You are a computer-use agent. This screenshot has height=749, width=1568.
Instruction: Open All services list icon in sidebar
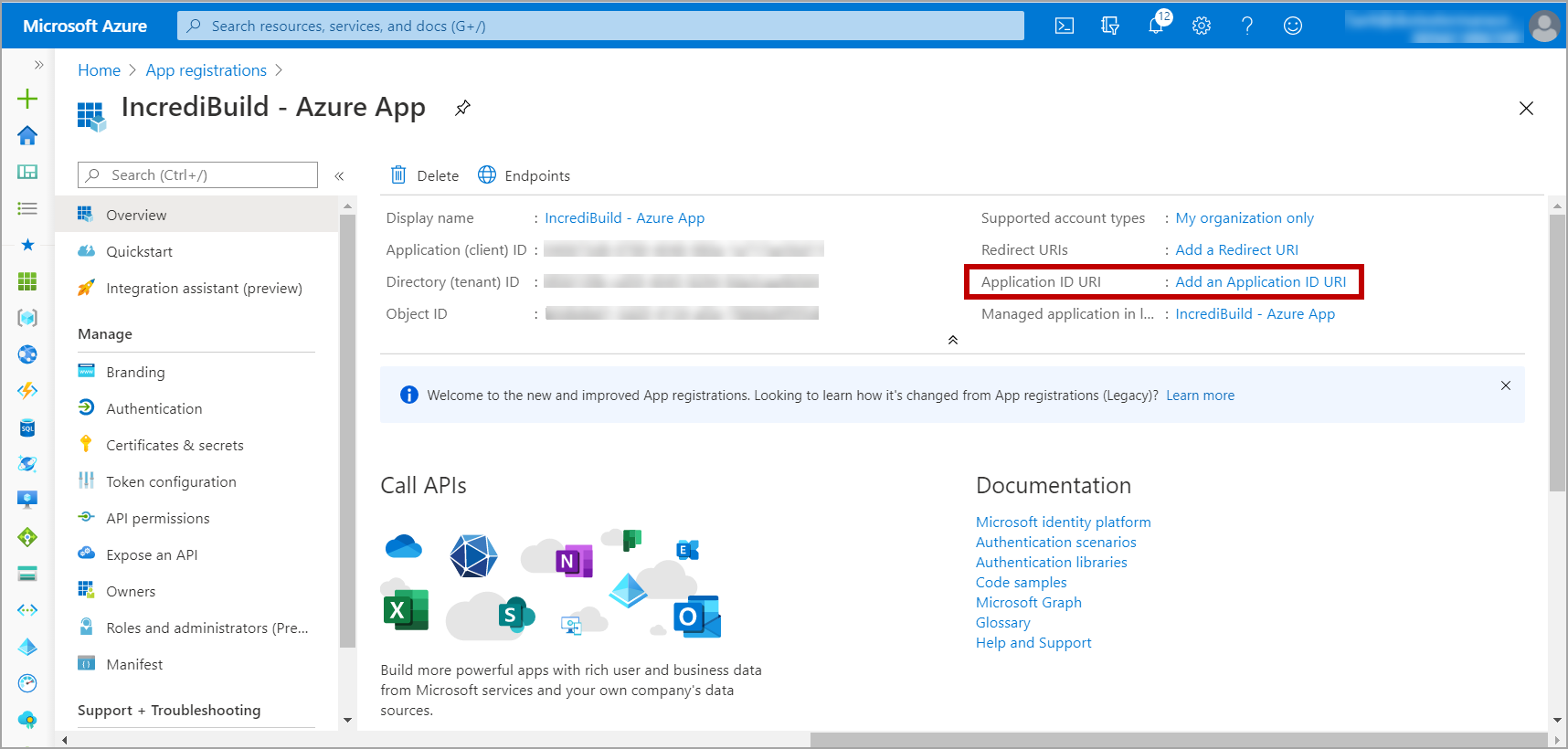(27, 208)
